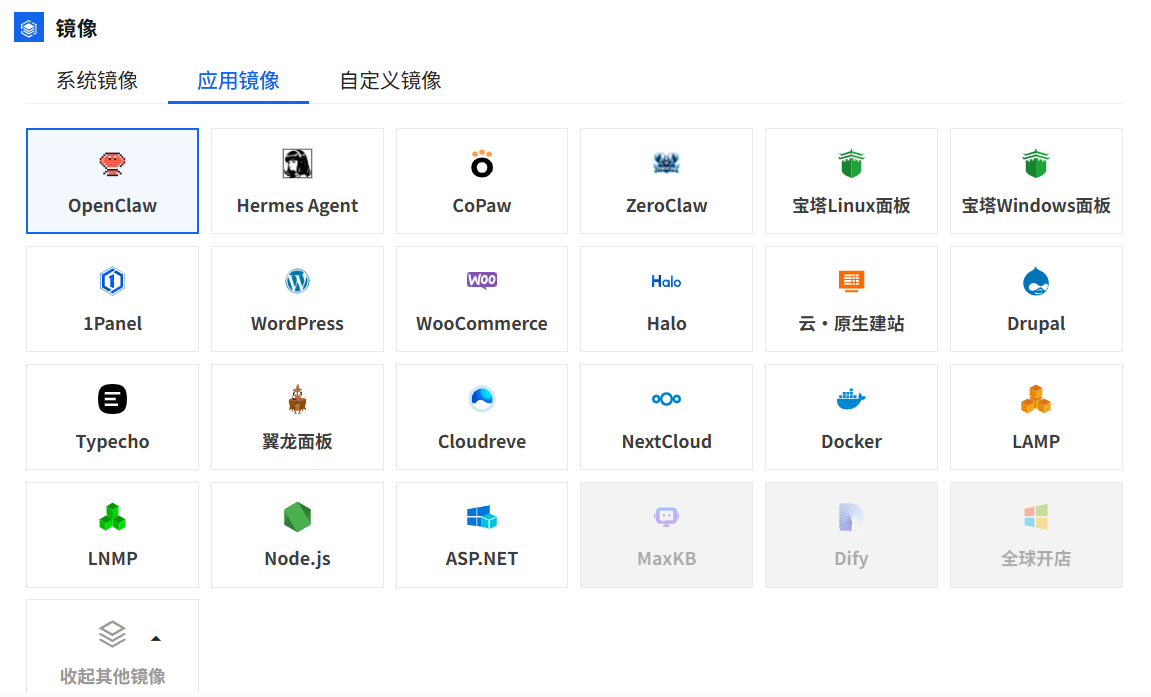Choose the WordPress logo icon
The width and height of the screenshot is (1151, 697).
pos(297,281)
